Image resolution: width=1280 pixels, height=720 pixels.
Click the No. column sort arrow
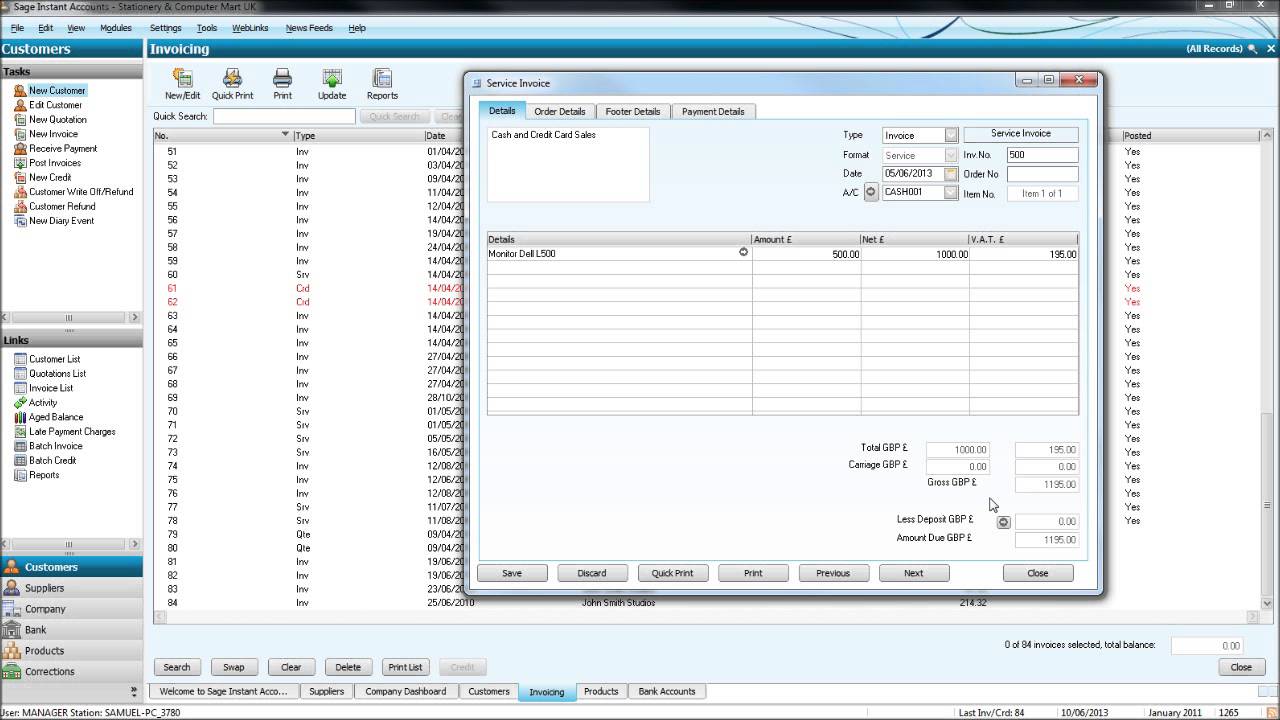[x=285, y=134]
